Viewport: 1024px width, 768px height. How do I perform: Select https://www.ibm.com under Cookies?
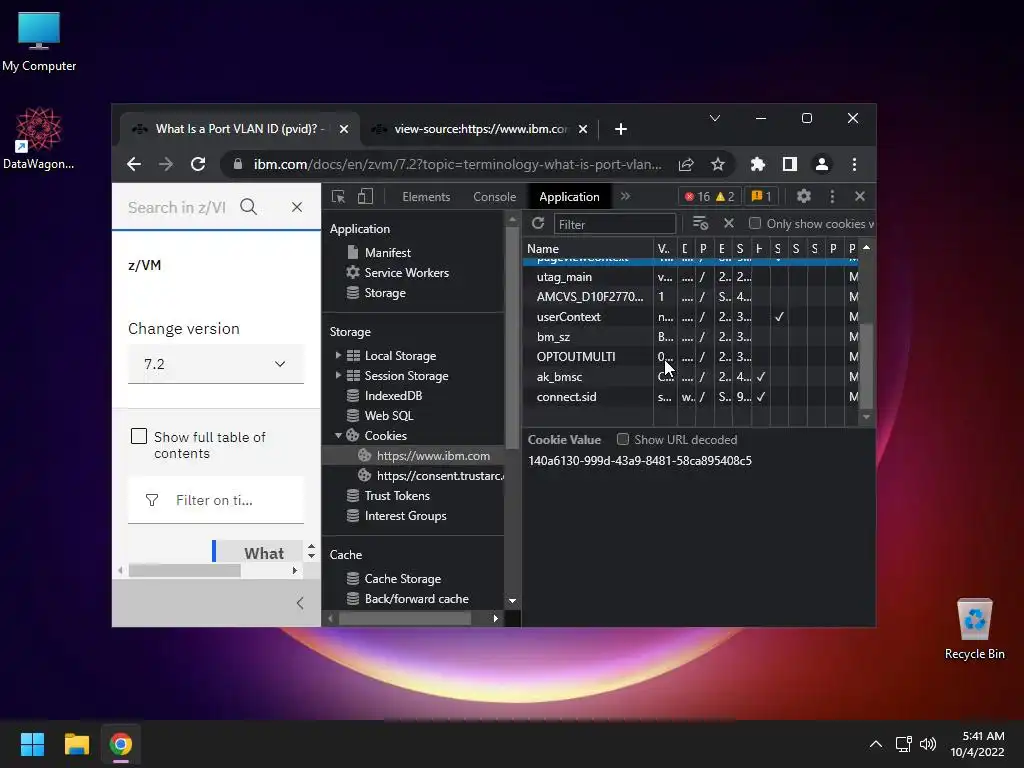click(433, 456)
